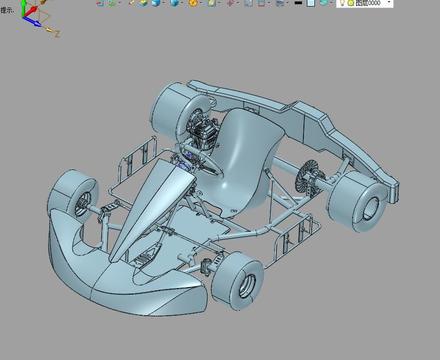Click the white page icon beside black line

[311, 3]
